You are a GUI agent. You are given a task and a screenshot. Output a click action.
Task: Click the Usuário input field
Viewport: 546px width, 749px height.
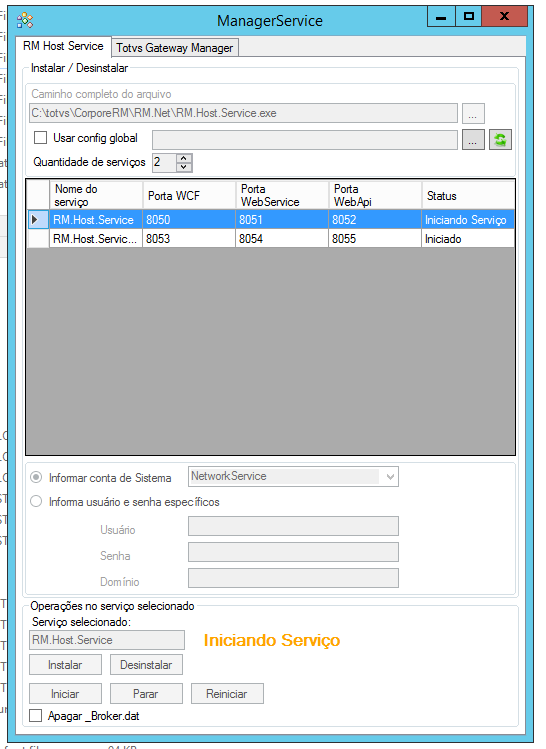(293, 526)
